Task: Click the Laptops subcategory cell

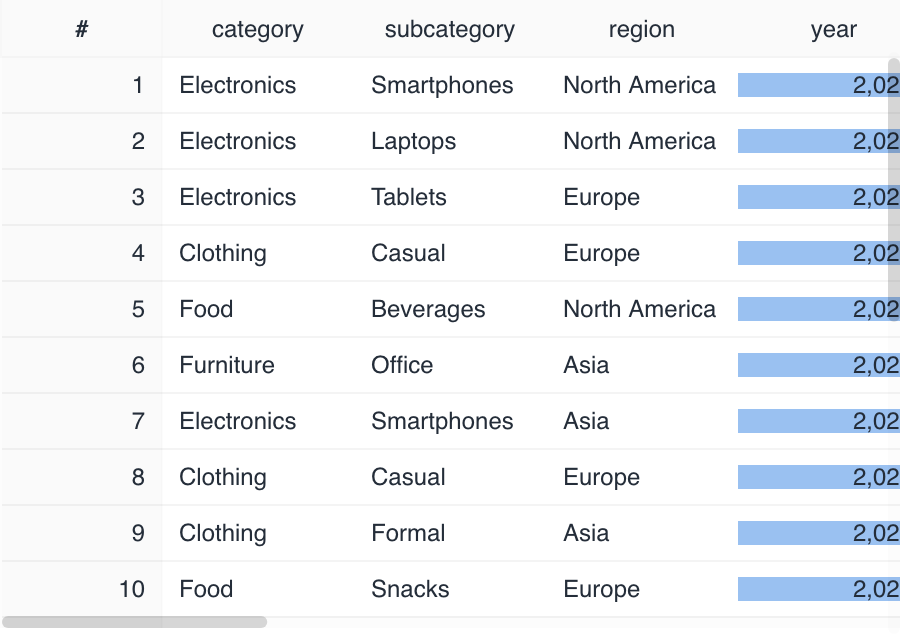Action: click(413, 142)
